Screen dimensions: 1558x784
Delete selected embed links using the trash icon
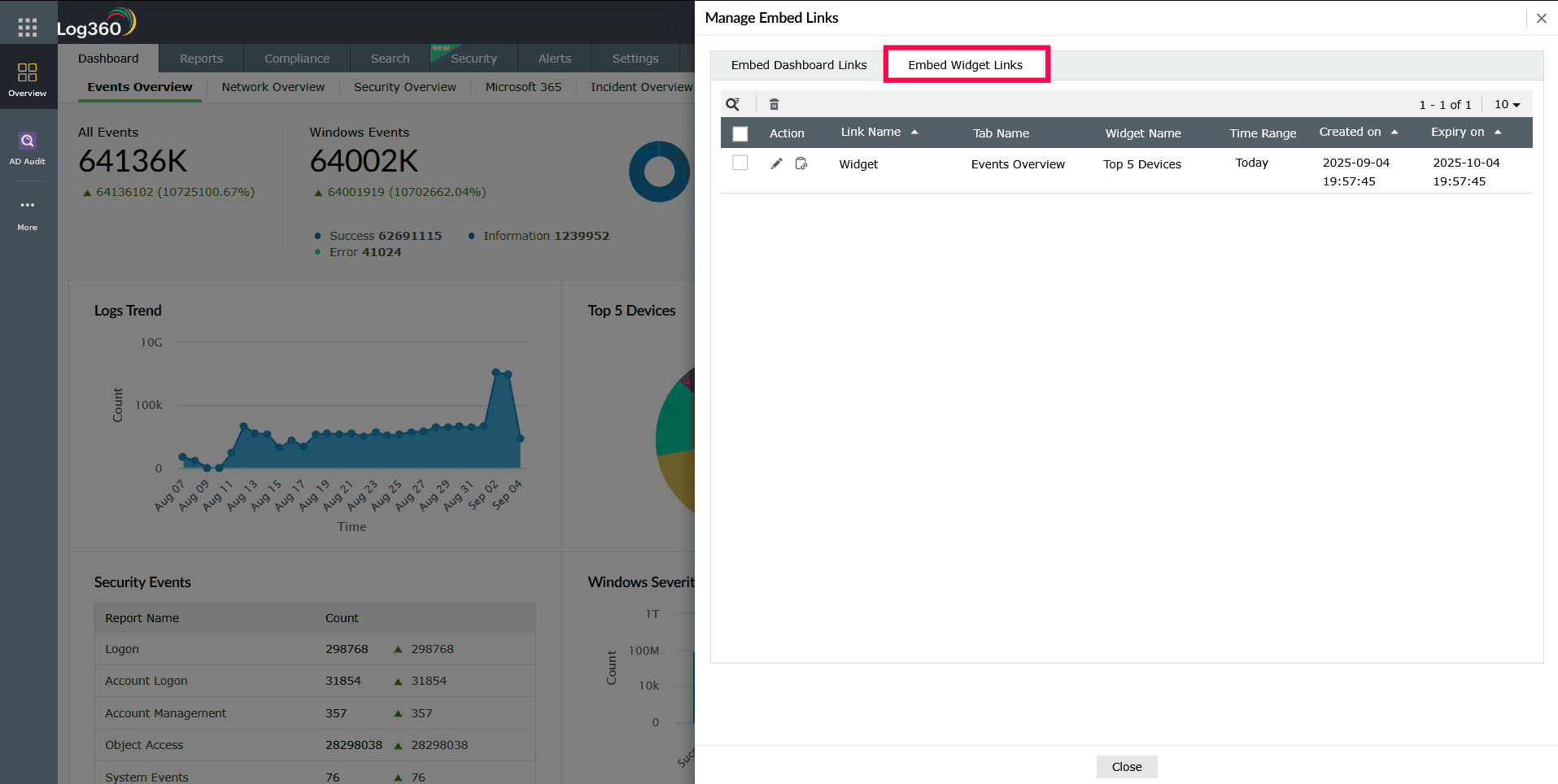point(774,104)
